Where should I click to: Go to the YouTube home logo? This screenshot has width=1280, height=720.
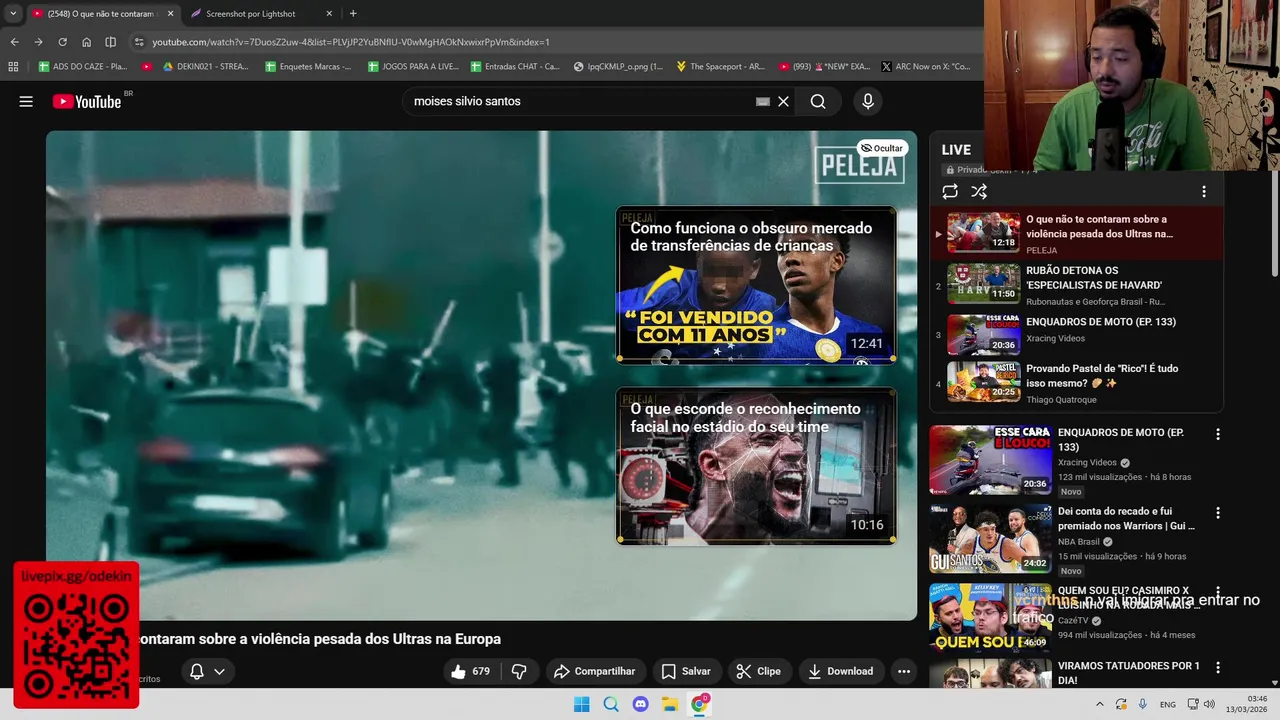(87, 101)
